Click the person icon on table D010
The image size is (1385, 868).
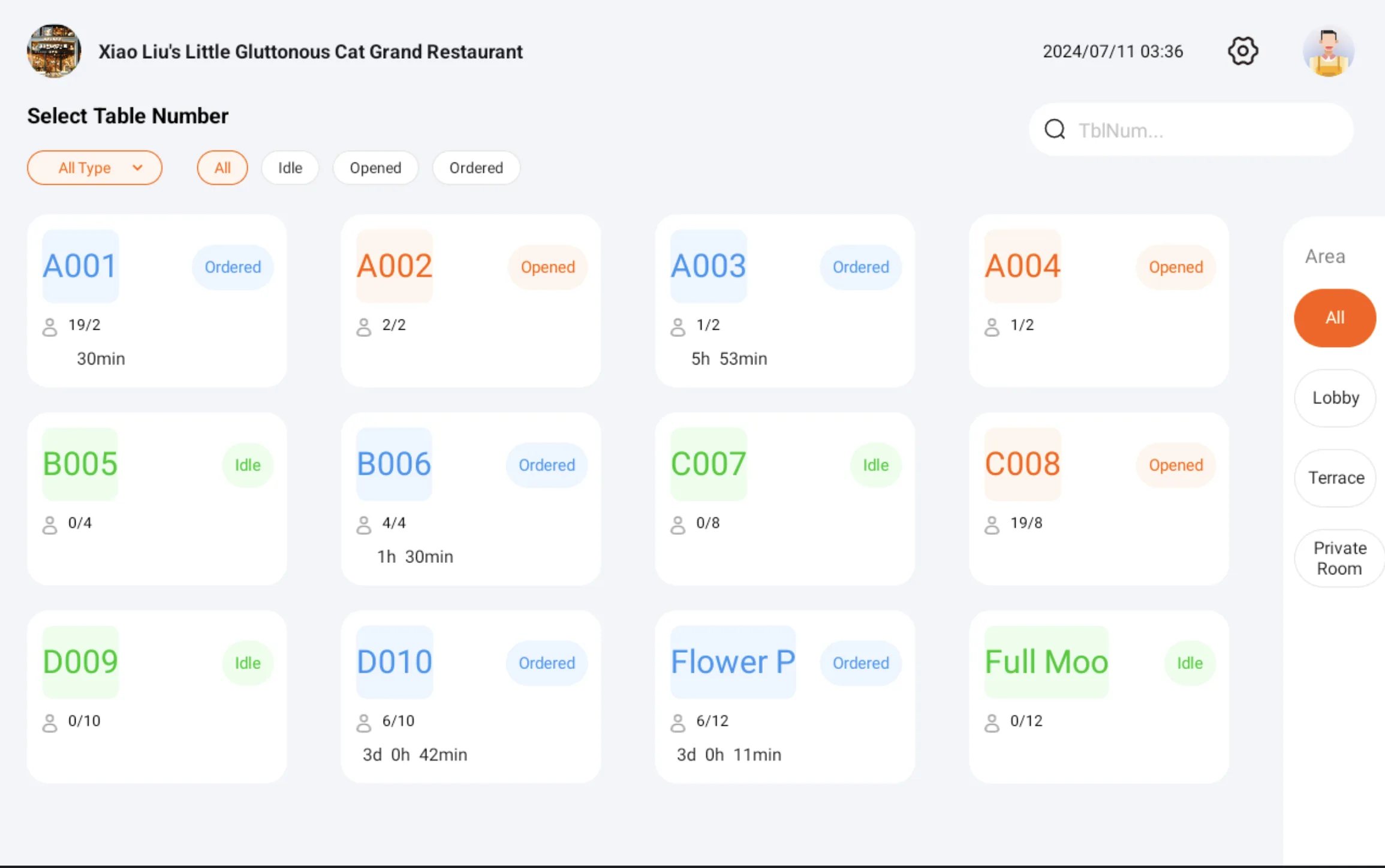(x=364, y=723)
